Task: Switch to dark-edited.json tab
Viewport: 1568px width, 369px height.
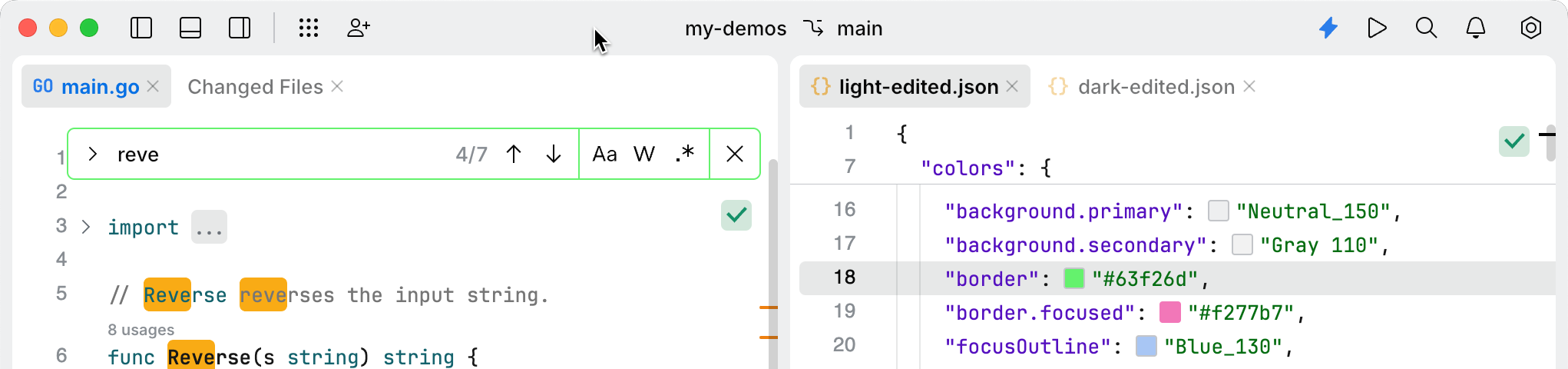Action: [x=1156, y=87]
